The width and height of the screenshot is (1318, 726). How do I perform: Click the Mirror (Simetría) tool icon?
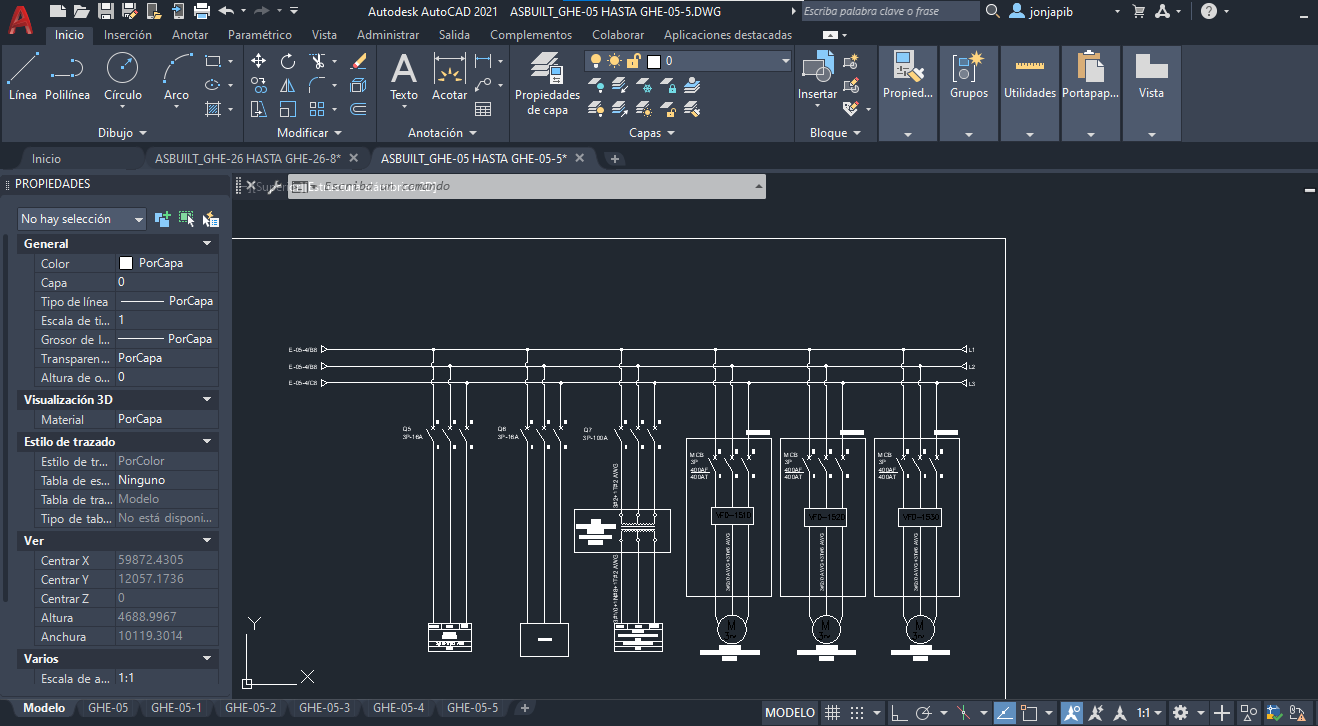pos(288,86)
